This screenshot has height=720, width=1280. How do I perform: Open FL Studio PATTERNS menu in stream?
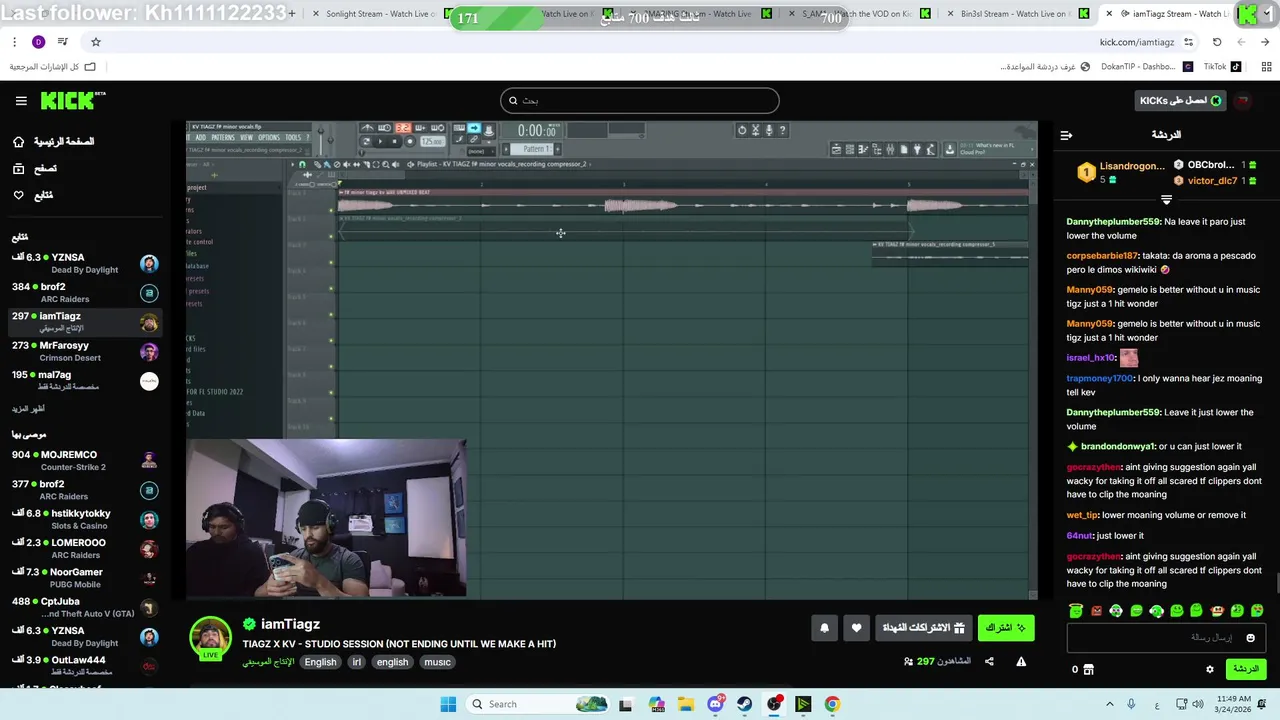tap(224, 137)
